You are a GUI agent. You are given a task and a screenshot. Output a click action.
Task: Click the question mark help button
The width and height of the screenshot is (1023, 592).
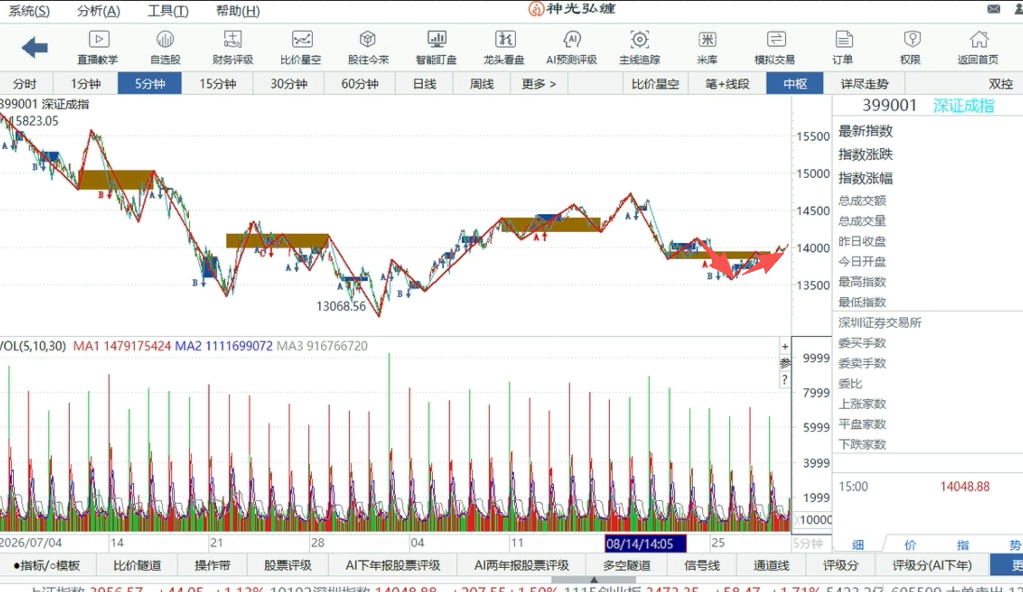pyautogui.click(x=785, y=380)
